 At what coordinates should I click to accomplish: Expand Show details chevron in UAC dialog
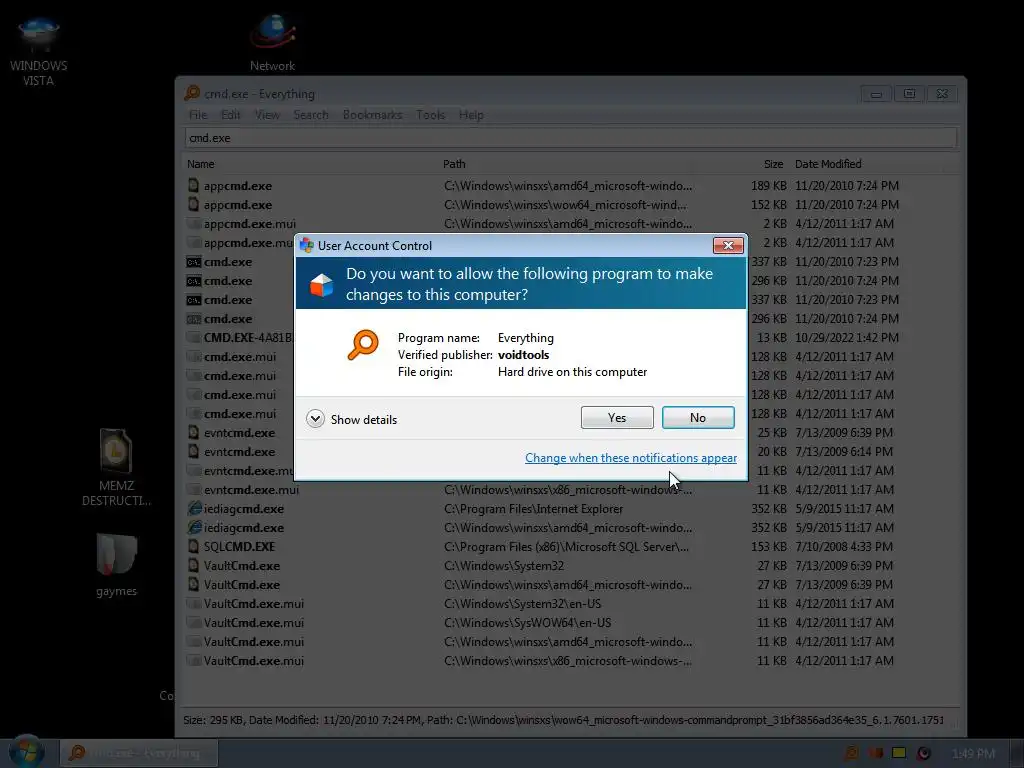(315, 419)
